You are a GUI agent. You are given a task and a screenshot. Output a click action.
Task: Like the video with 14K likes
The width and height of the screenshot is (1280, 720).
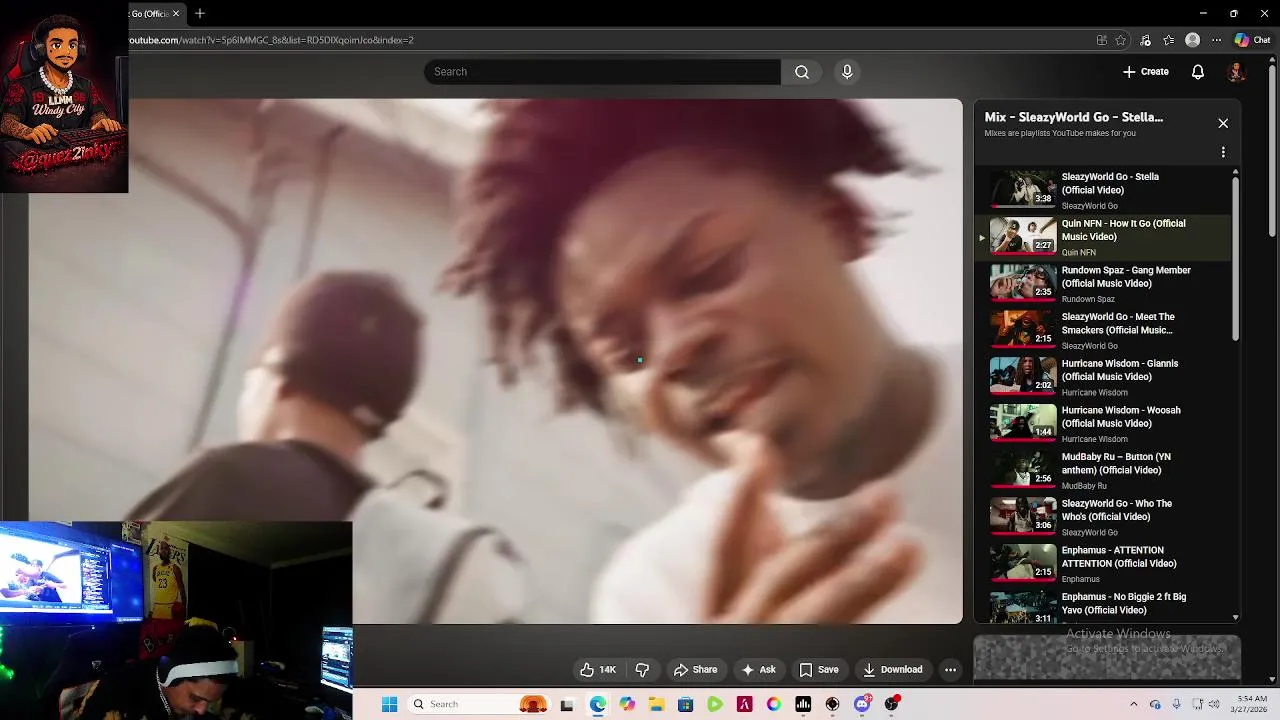point(598,670)
